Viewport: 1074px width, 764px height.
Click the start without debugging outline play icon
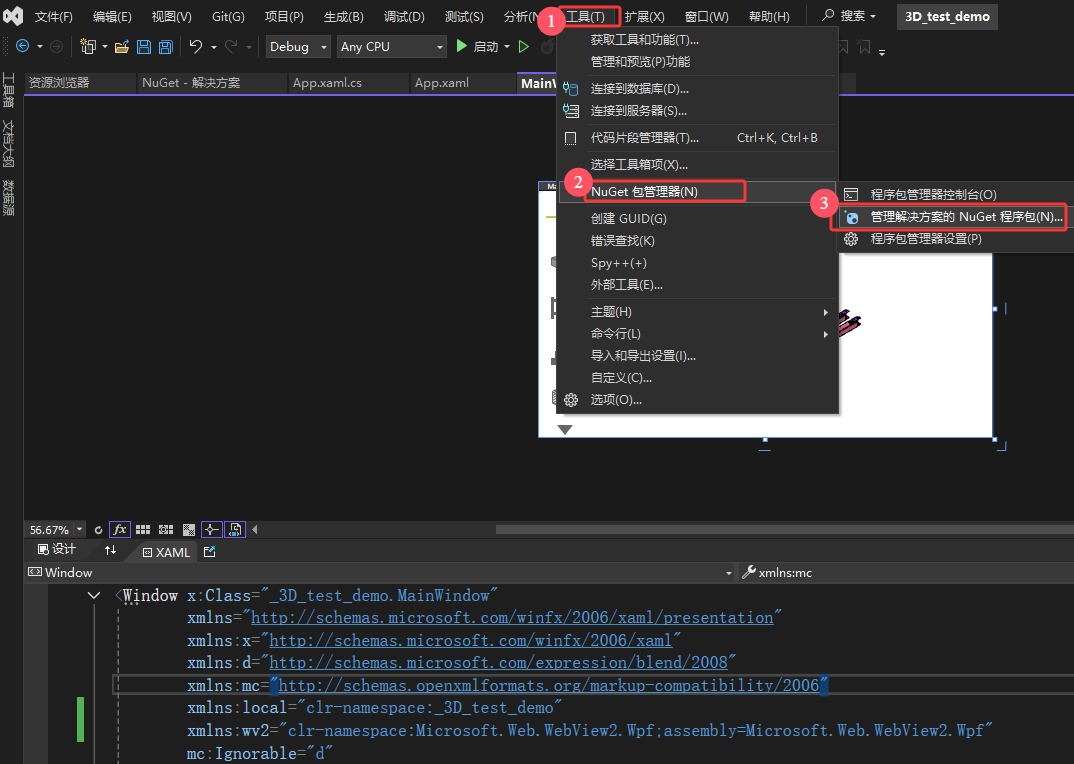pos(524,47)
